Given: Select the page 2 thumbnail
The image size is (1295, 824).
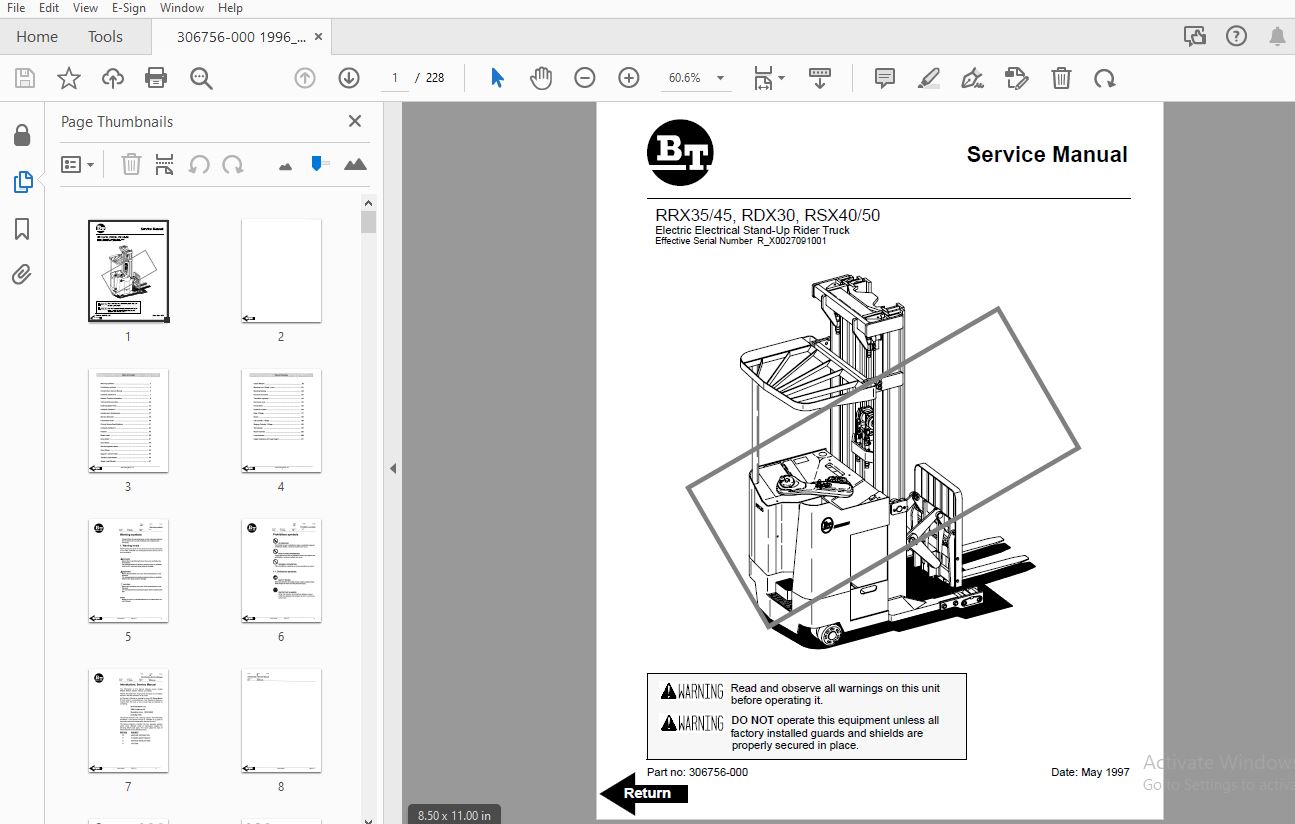Looking at the screenshot, I should pos(281,271).
